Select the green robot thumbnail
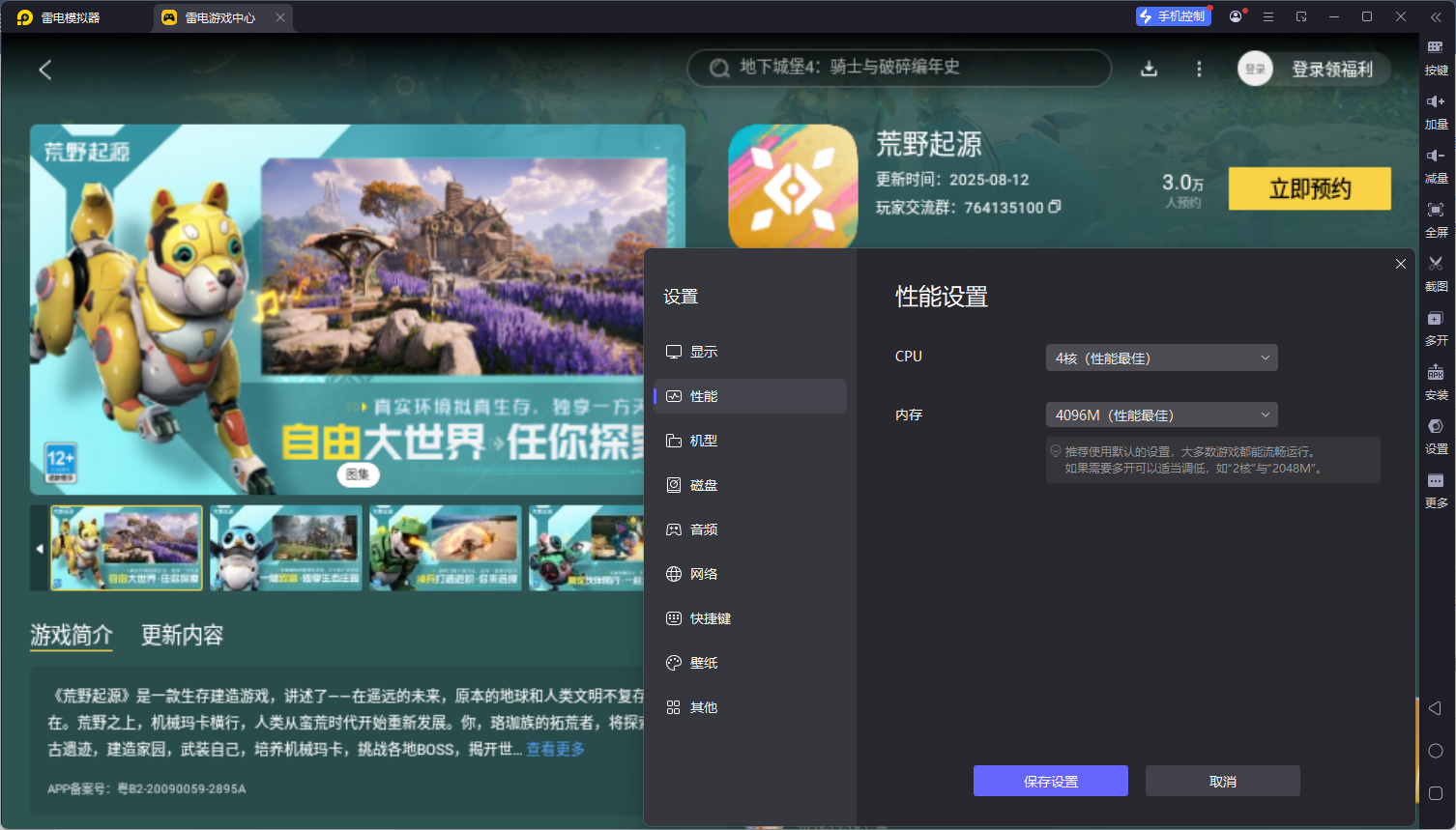 pos(445,548)
